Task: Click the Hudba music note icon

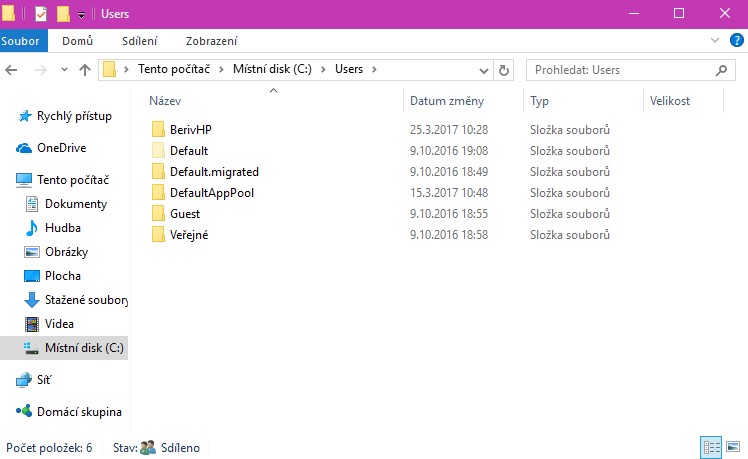Action: [x=31, y=228]
